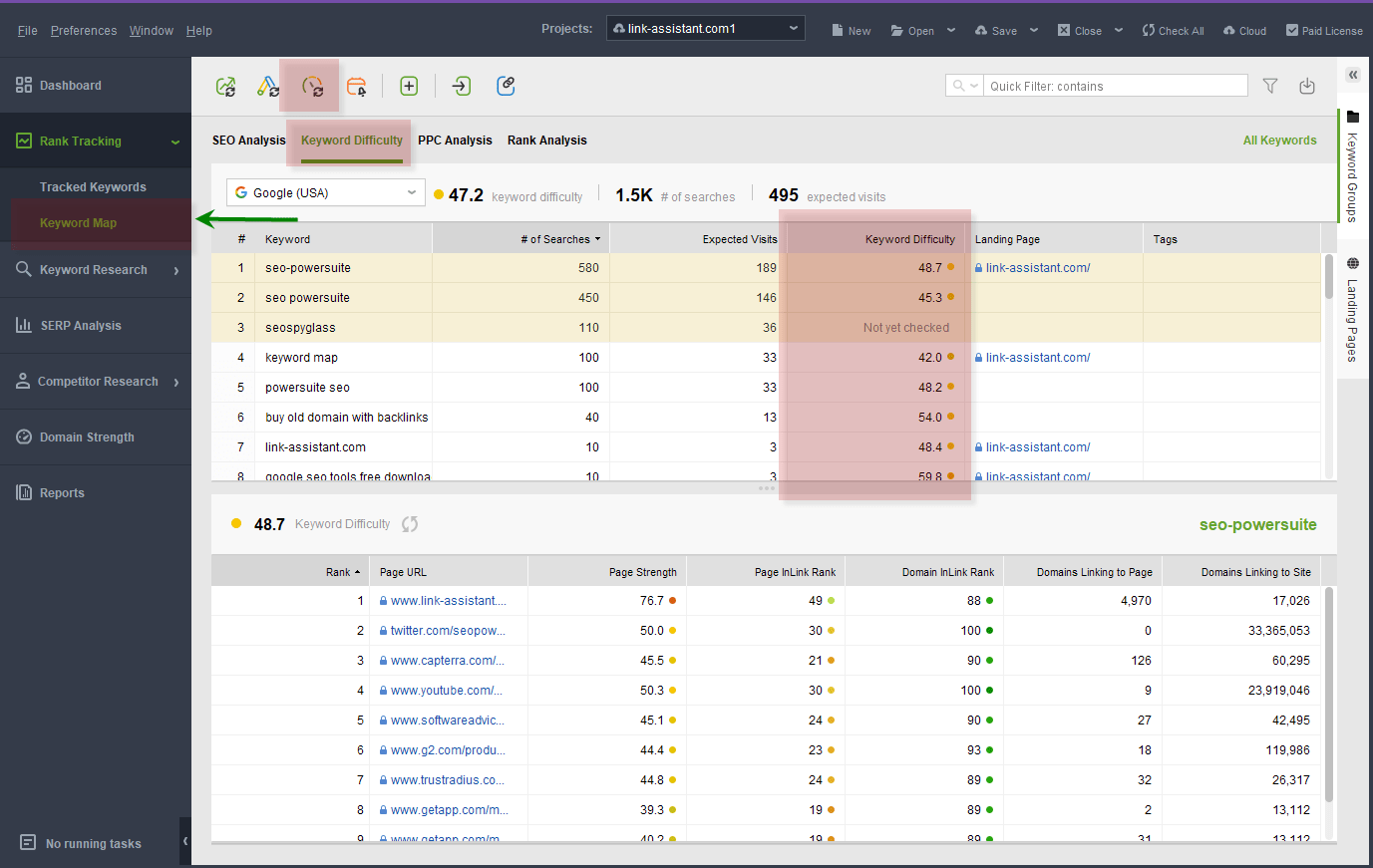
Task: Select the seospyglass keyword row
Action: point(766,328)
